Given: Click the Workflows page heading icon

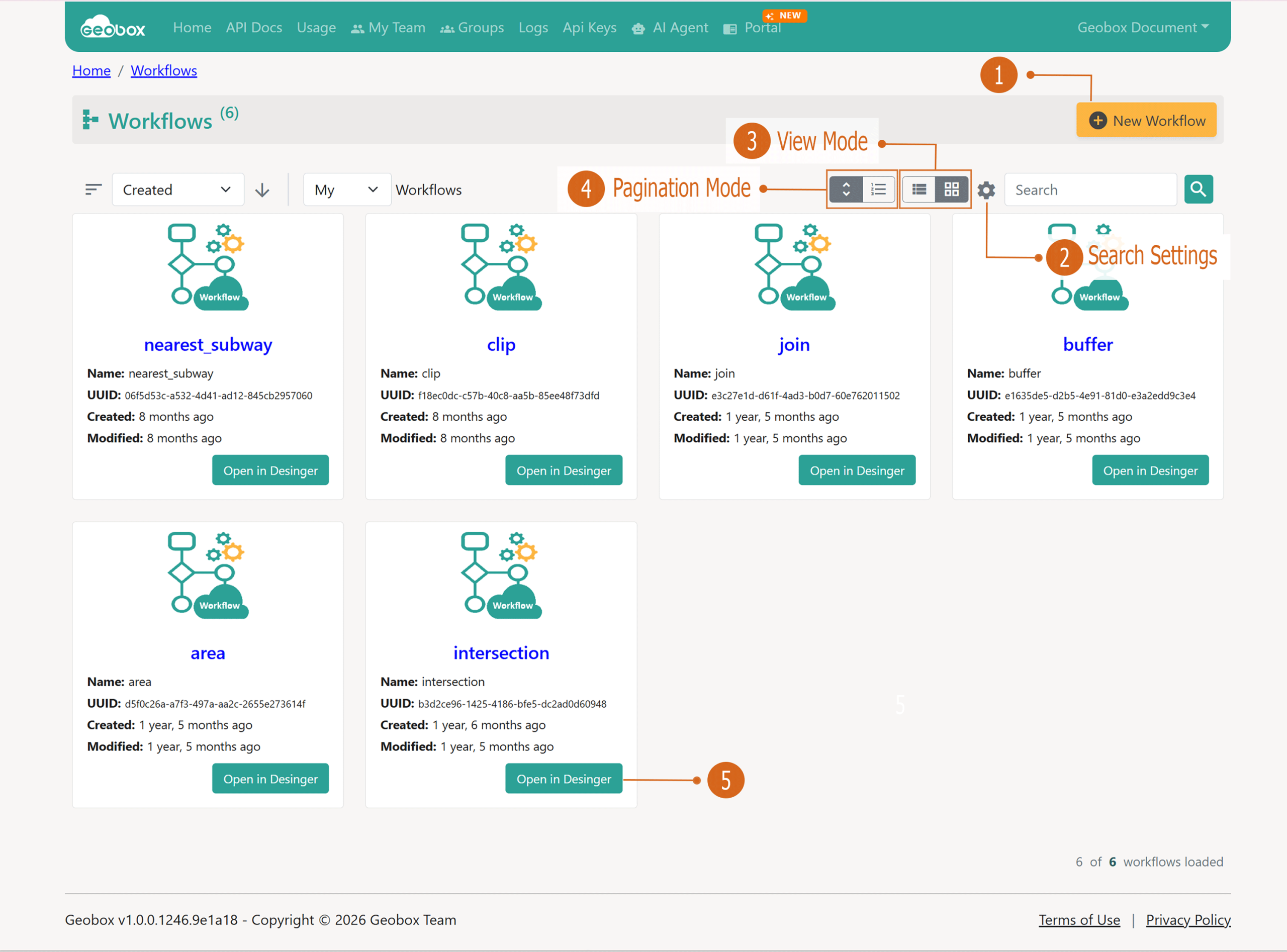Looking at the screenshot, I should pos(90,120).
